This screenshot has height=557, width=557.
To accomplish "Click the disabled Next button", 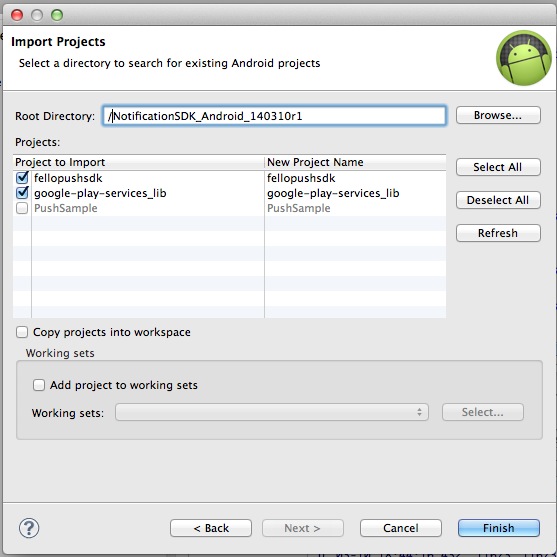I will (303, 528).
